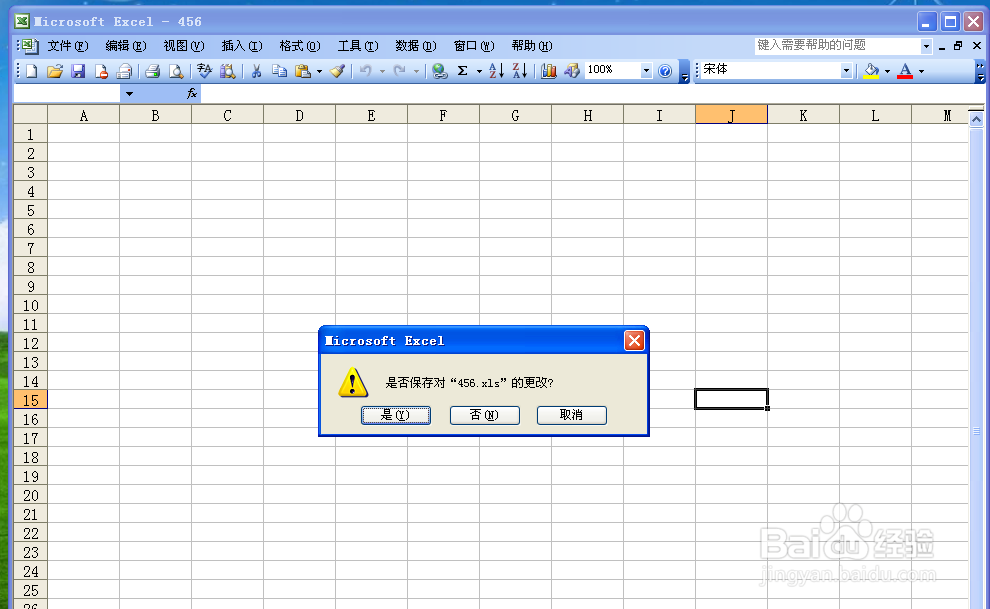Open the 插入(I) menu
The width and height of the screenshot is (990, 609).
click(242, 45)
